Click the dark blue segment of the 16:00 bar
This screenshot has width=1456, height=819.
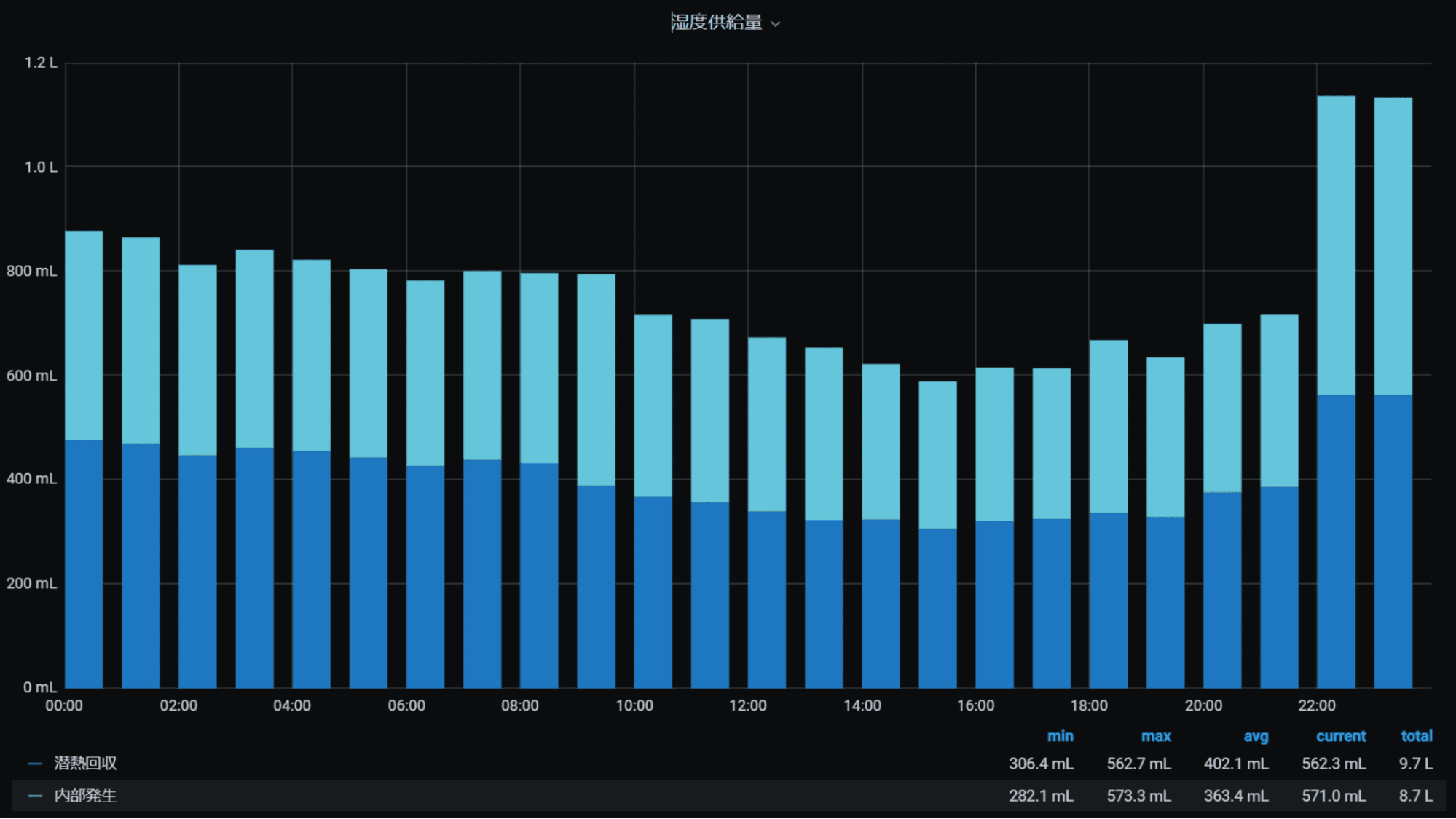pyautogui.click(x=994, y=604)
